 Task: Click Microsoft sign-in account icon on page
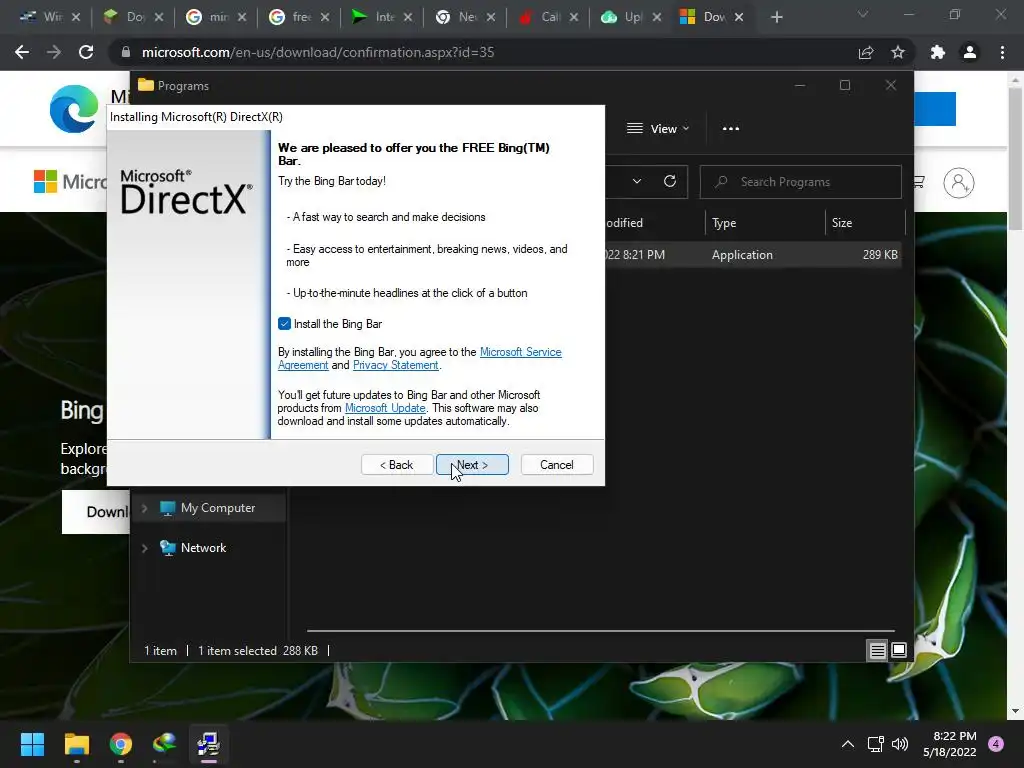point(959,182)
